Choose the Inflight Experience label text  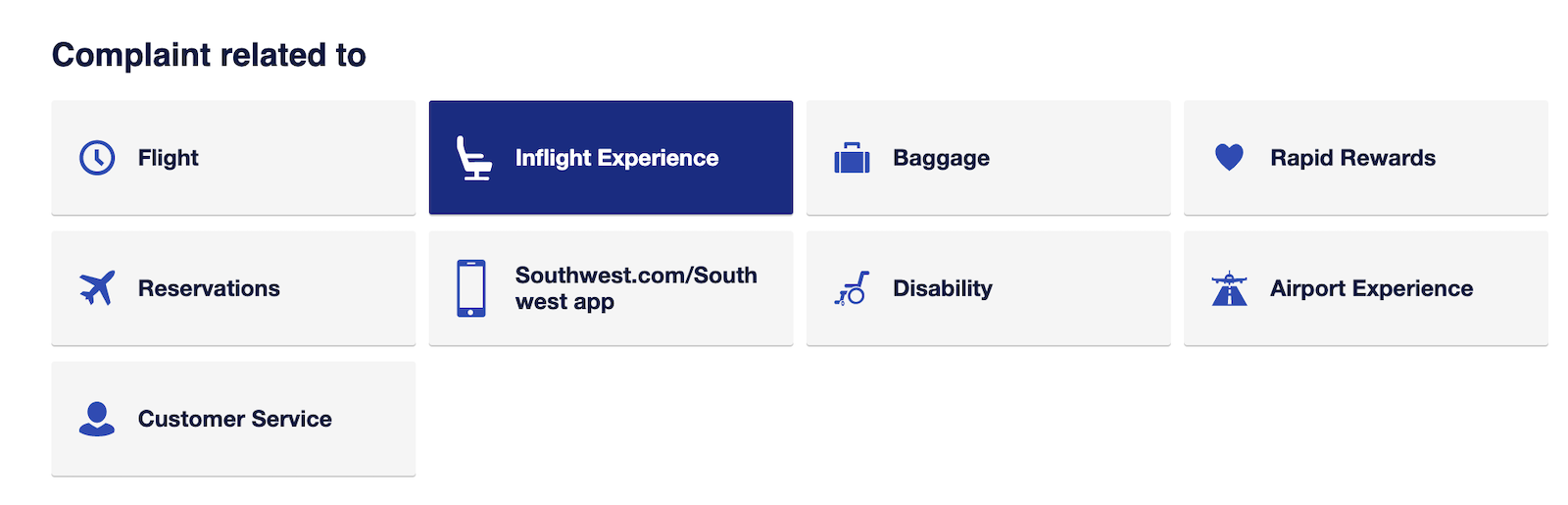[x=616, y=158]
